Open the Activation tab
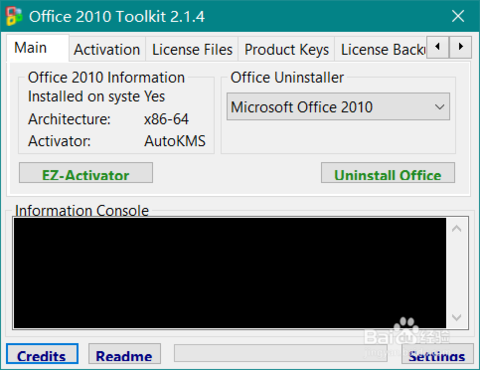Screen dimensions: 480x370 coord(107,50)
